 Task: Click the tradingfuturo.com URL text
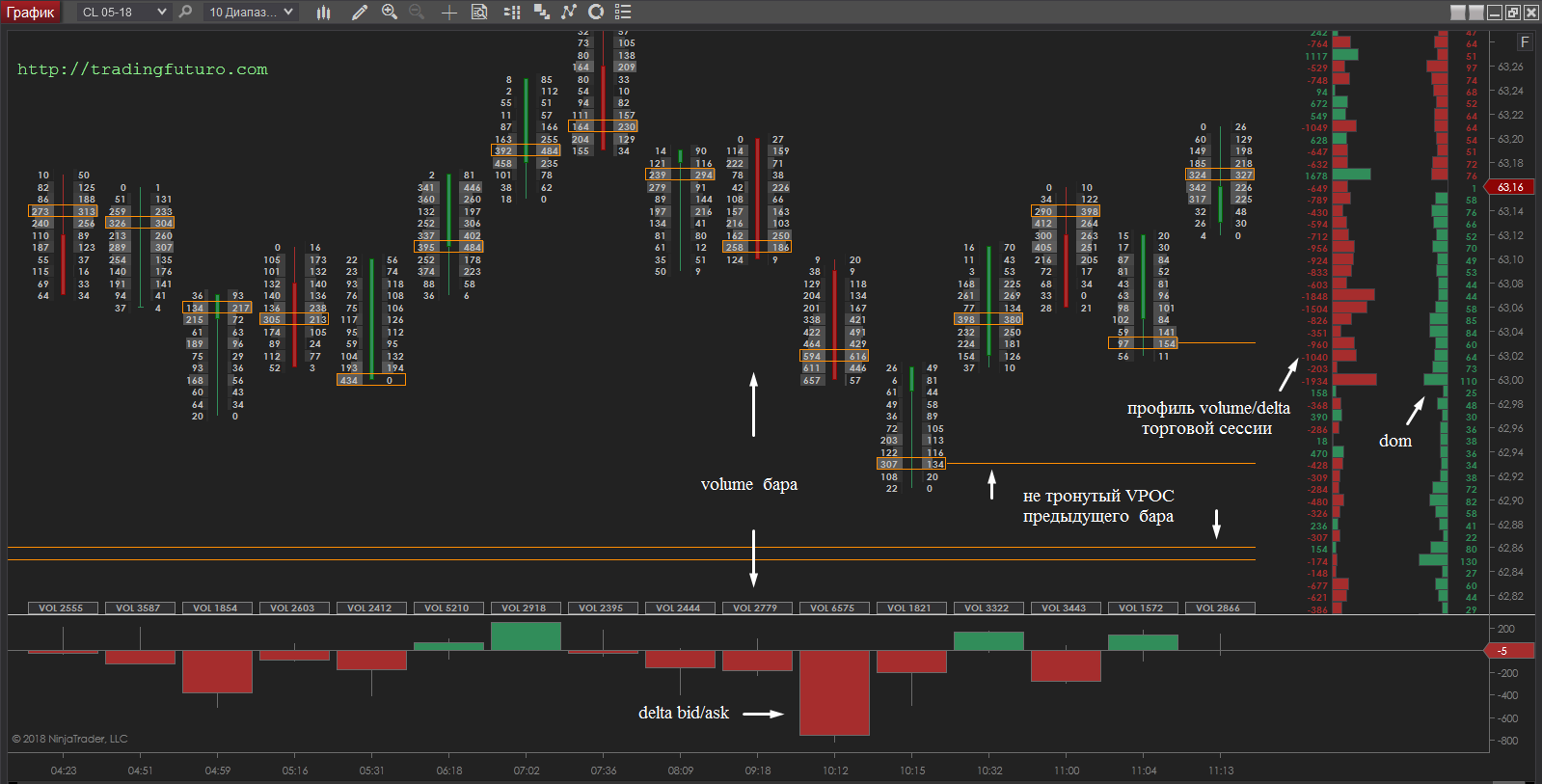[143, 69]
